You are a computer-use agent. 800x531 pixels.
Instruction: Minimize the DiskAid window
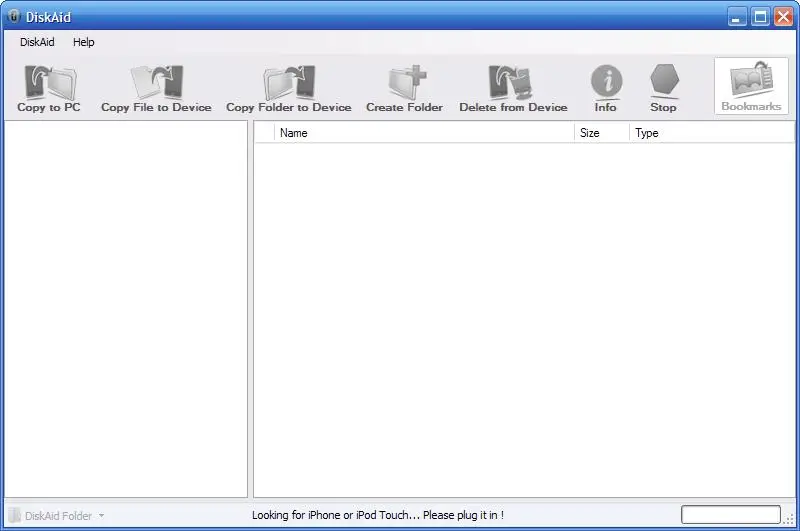[736, 17]
